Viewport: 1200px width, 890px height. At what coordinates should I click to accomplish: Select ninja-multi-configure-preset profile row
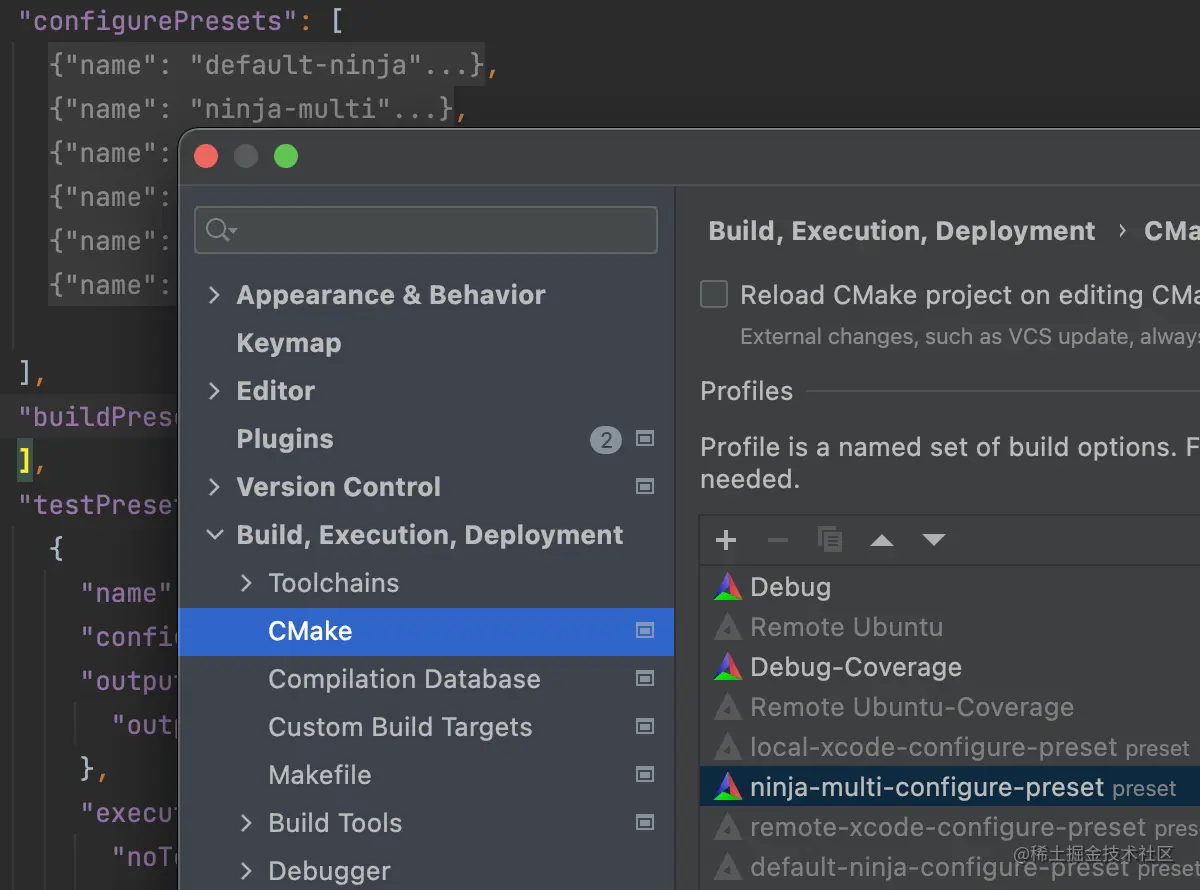click(x=950, y=787)
